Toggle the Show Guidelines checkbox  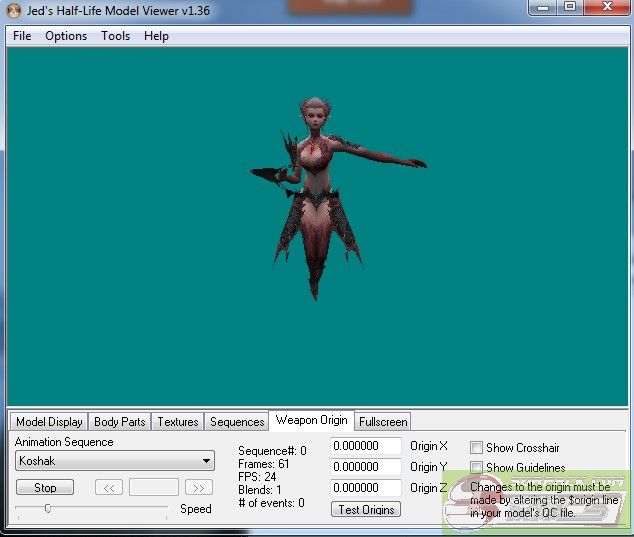pos(477,468)
